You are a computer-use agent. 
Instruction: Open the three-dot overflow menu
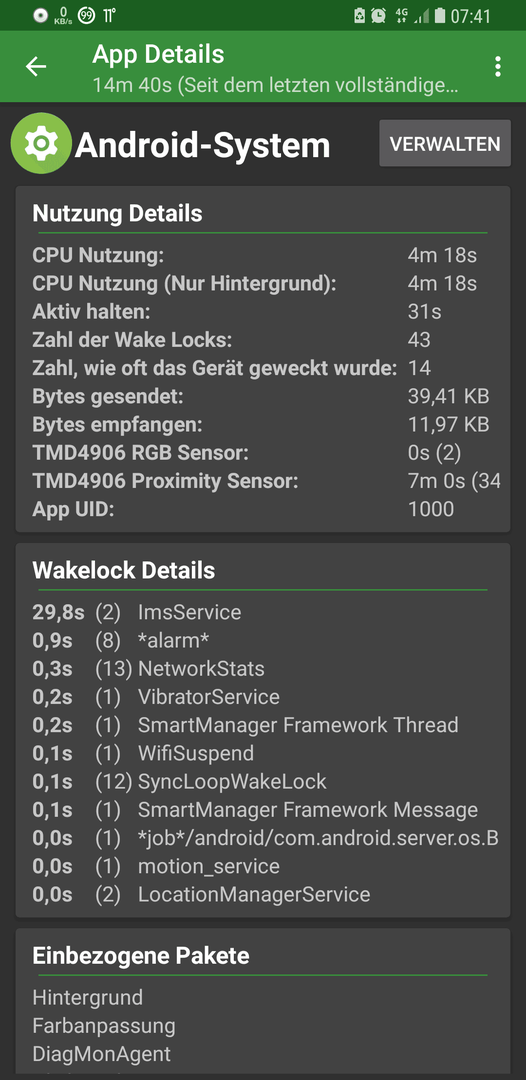[497, 66]
